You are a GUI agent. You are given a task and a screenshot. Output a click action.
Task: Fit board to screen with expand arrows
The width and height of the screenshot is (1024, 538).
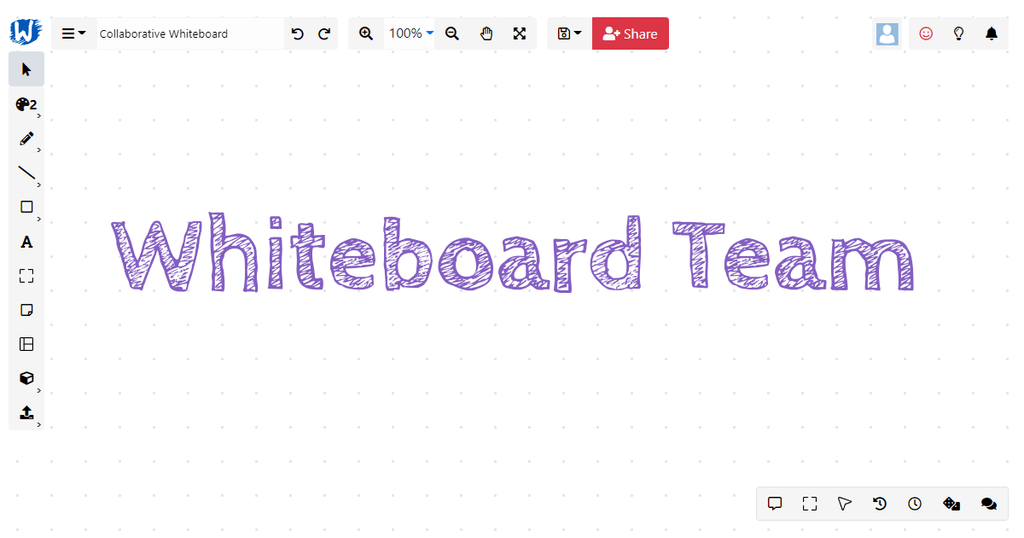click(520, 34)
